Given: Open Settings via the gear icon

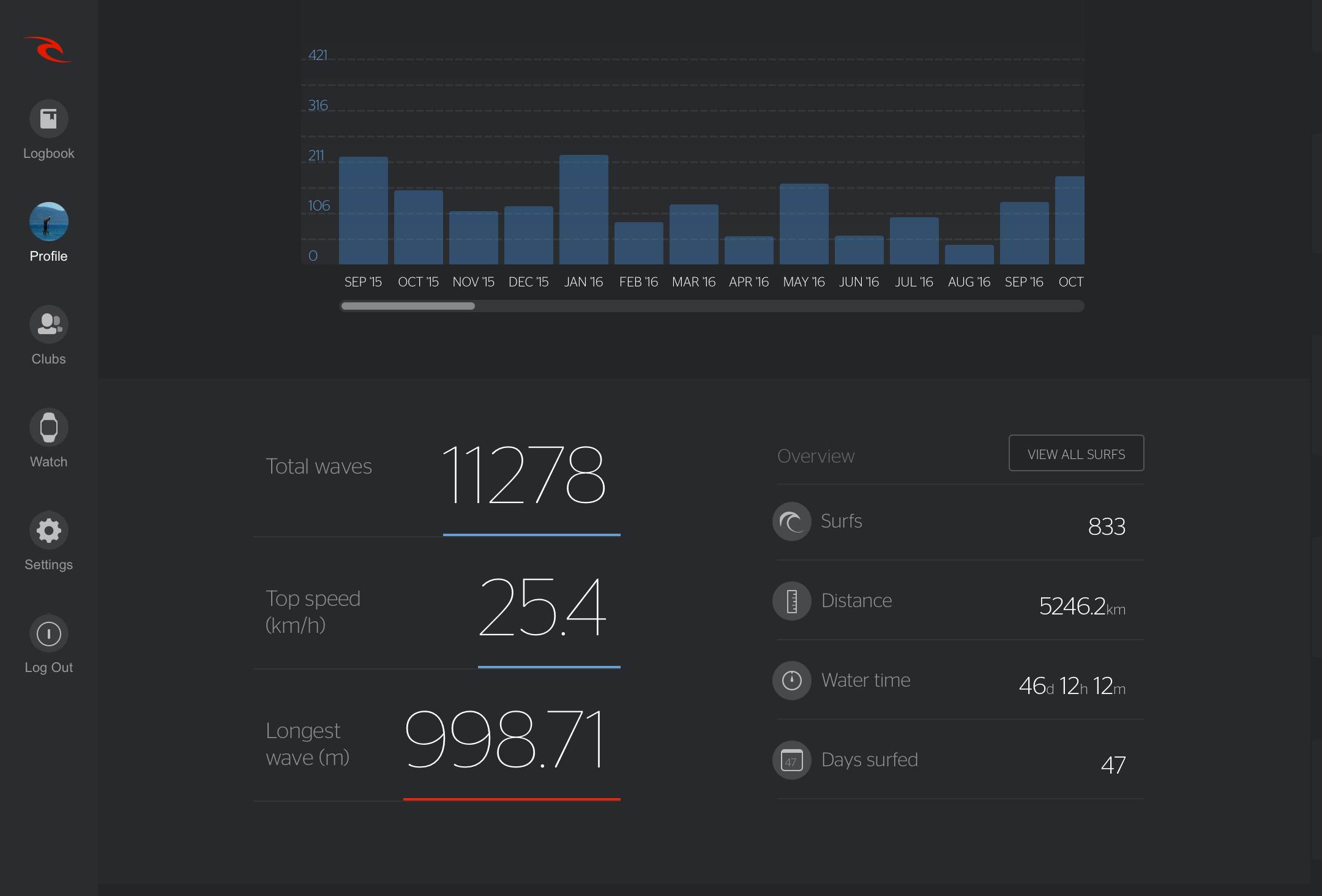Looking at the screenshot, I should pos(48,530).
